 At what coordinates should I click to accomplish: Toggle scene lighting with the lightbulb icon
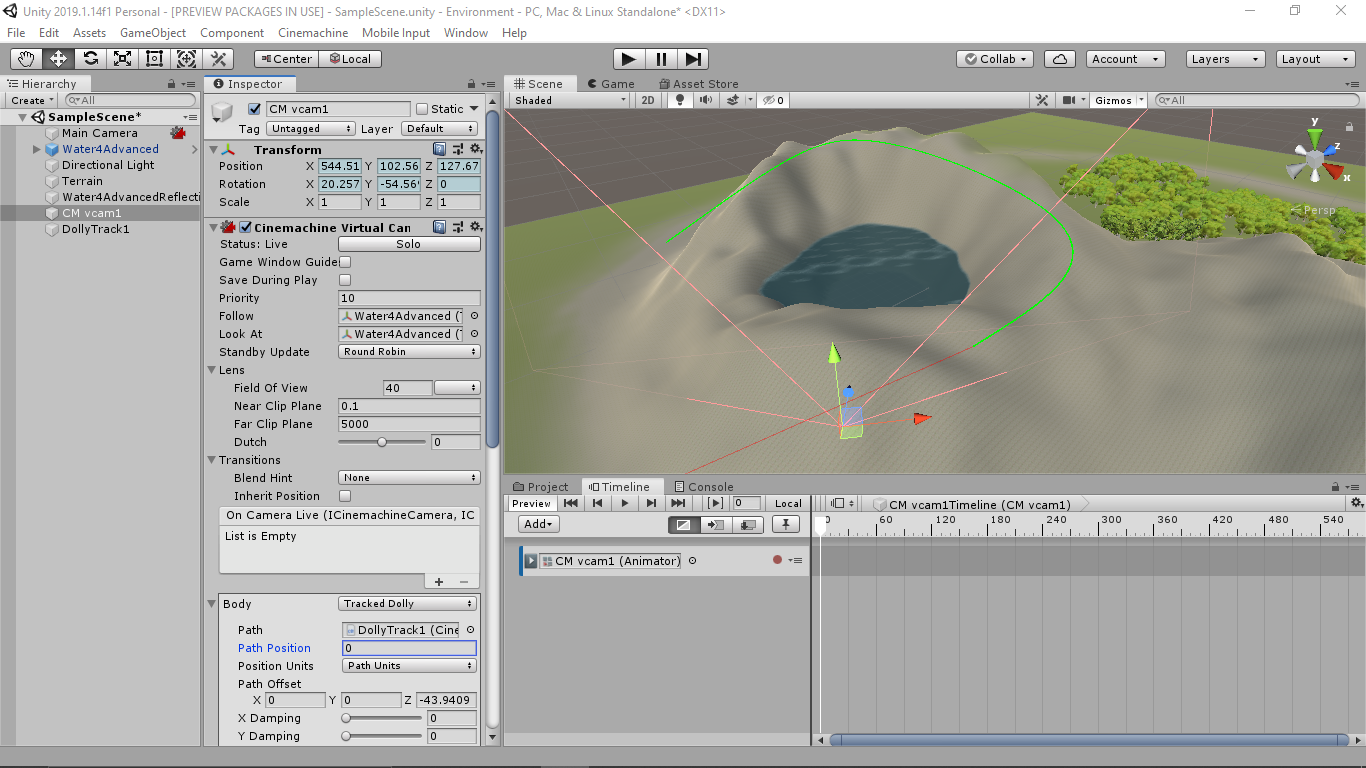(x=680, y=100)
